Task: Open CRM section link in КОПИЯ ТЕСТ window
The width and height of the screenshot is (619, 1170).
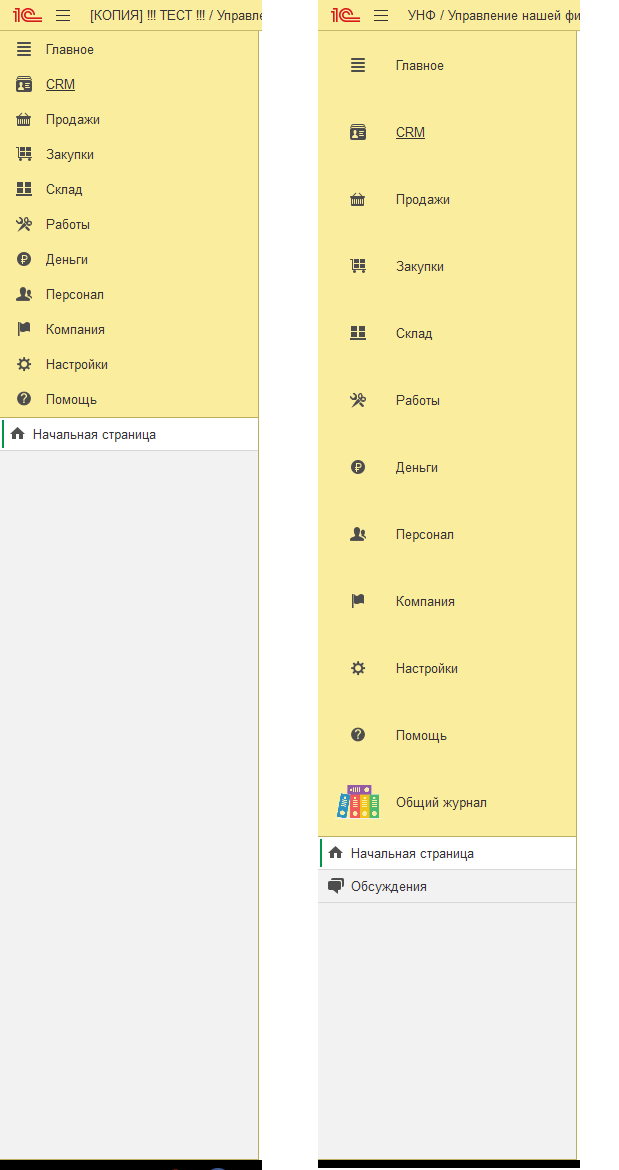Action: [60, 85]
